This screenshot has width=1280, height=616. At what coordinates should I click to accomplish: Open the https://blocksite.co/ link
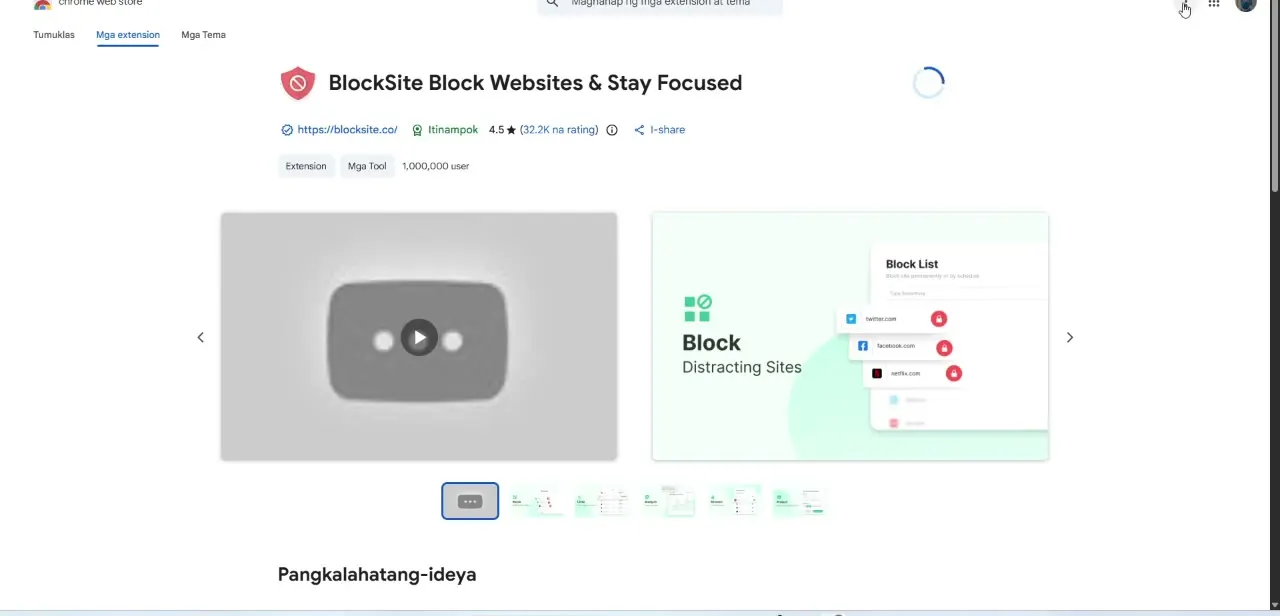[347, 130]
